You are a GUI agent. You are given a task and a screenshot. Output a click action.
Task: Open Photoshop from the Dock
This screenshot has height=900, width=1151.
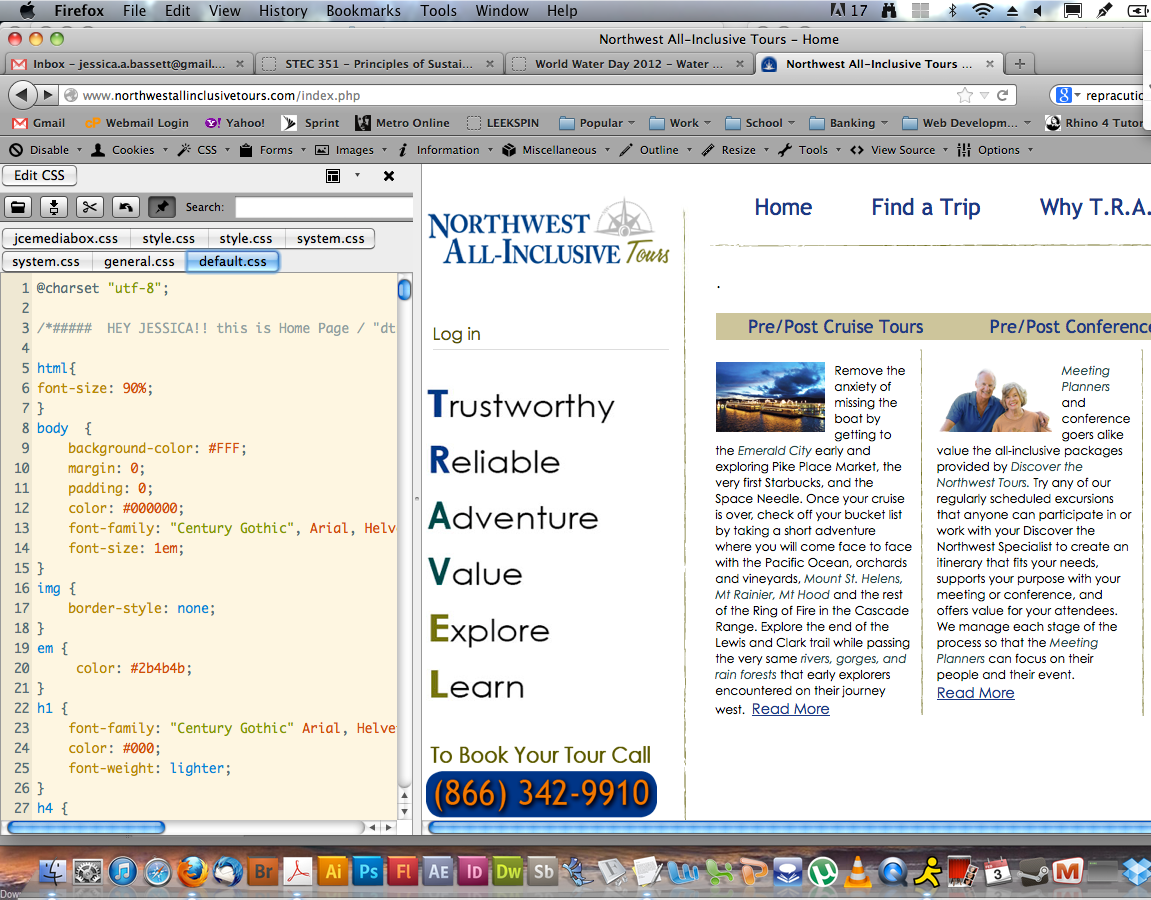368,871
